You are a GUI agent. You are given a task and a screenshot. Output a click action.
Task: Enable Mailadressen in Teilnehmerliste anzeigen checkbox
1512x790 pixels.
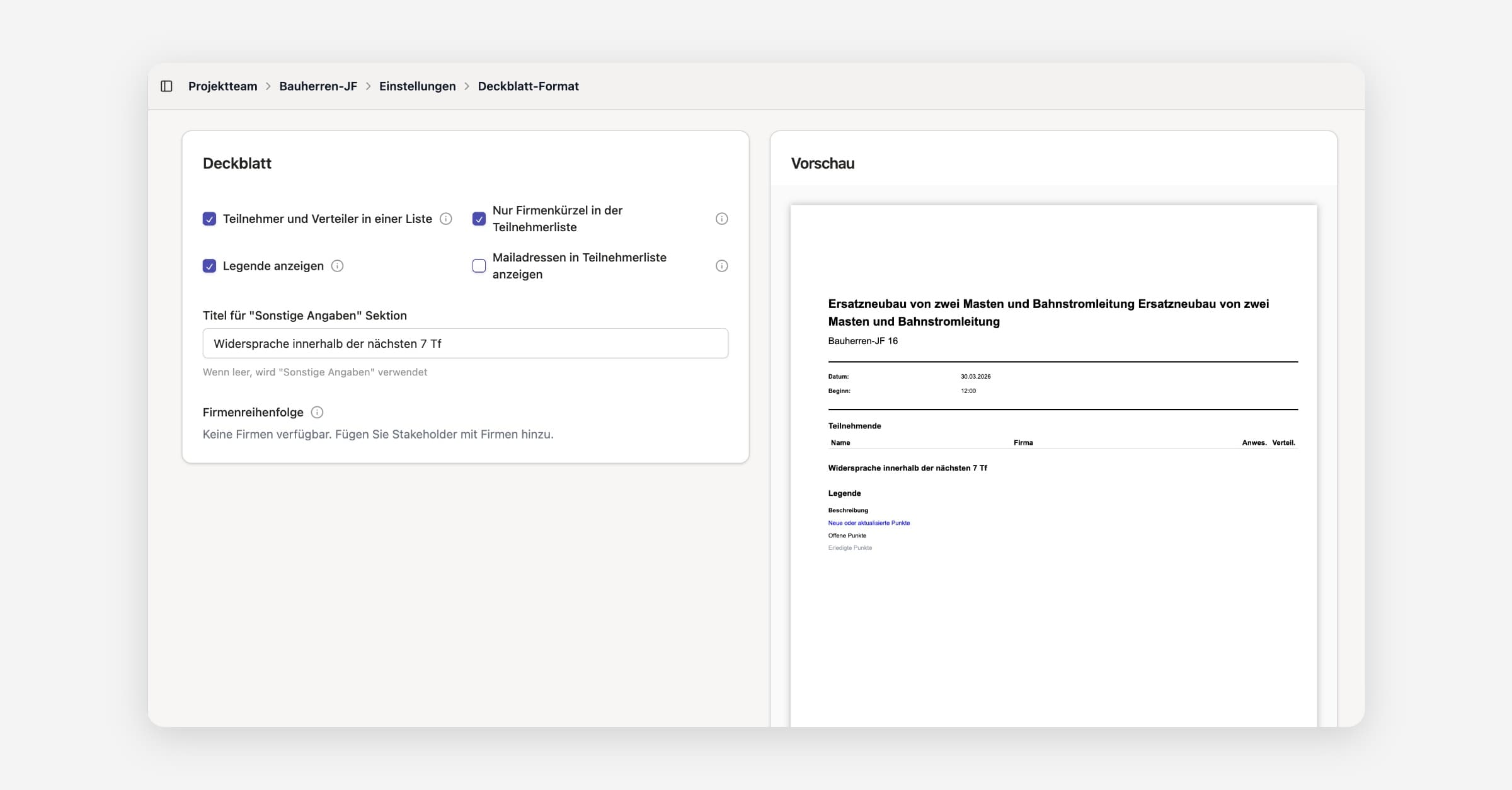(479, 266)
